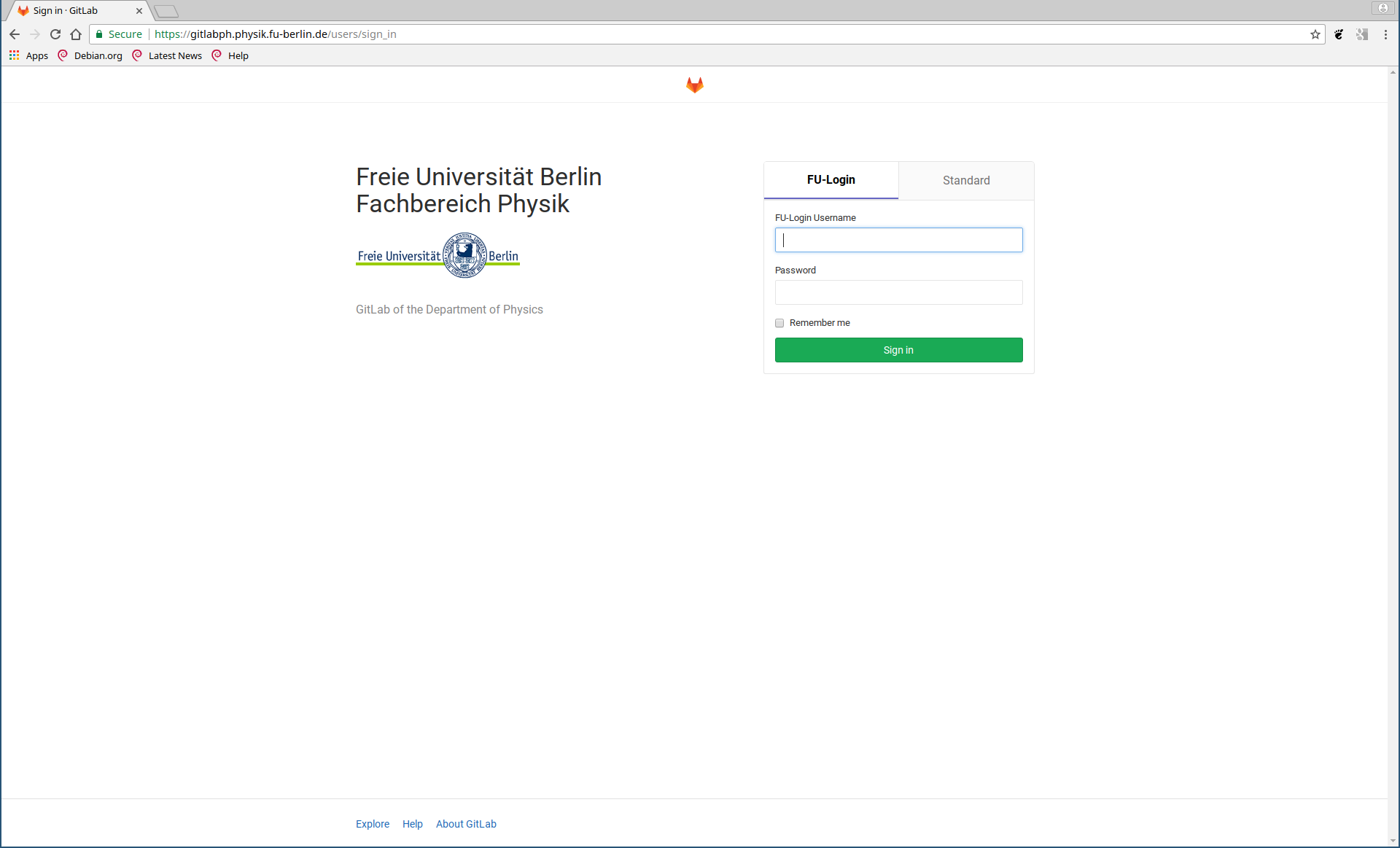
Task: Bookmark page with the star icon
Action: point(1315,34)
